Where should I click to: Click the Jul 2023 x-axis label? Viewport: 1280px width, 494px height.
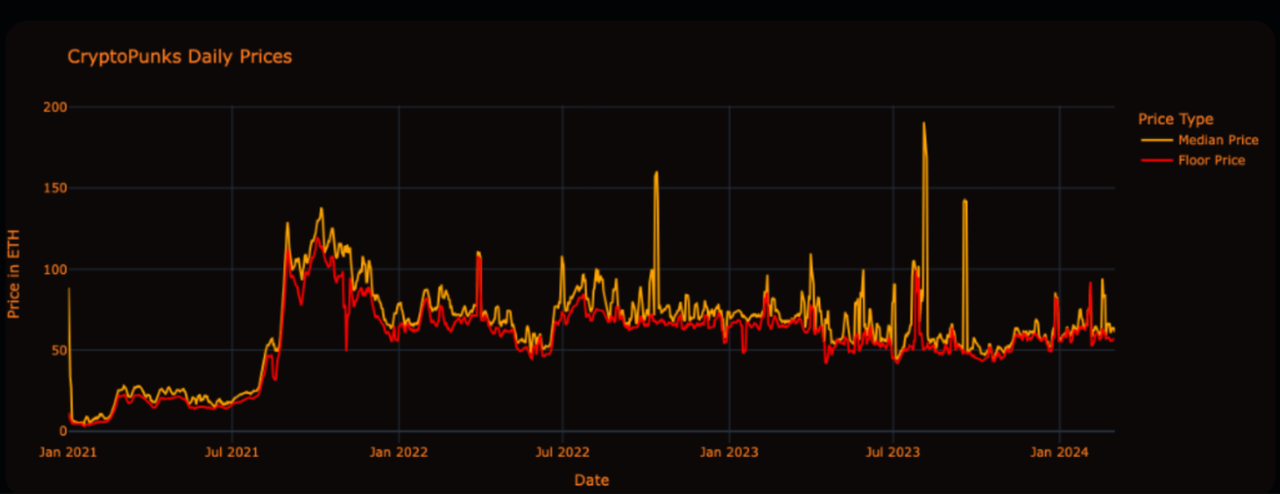pos(893,452)
